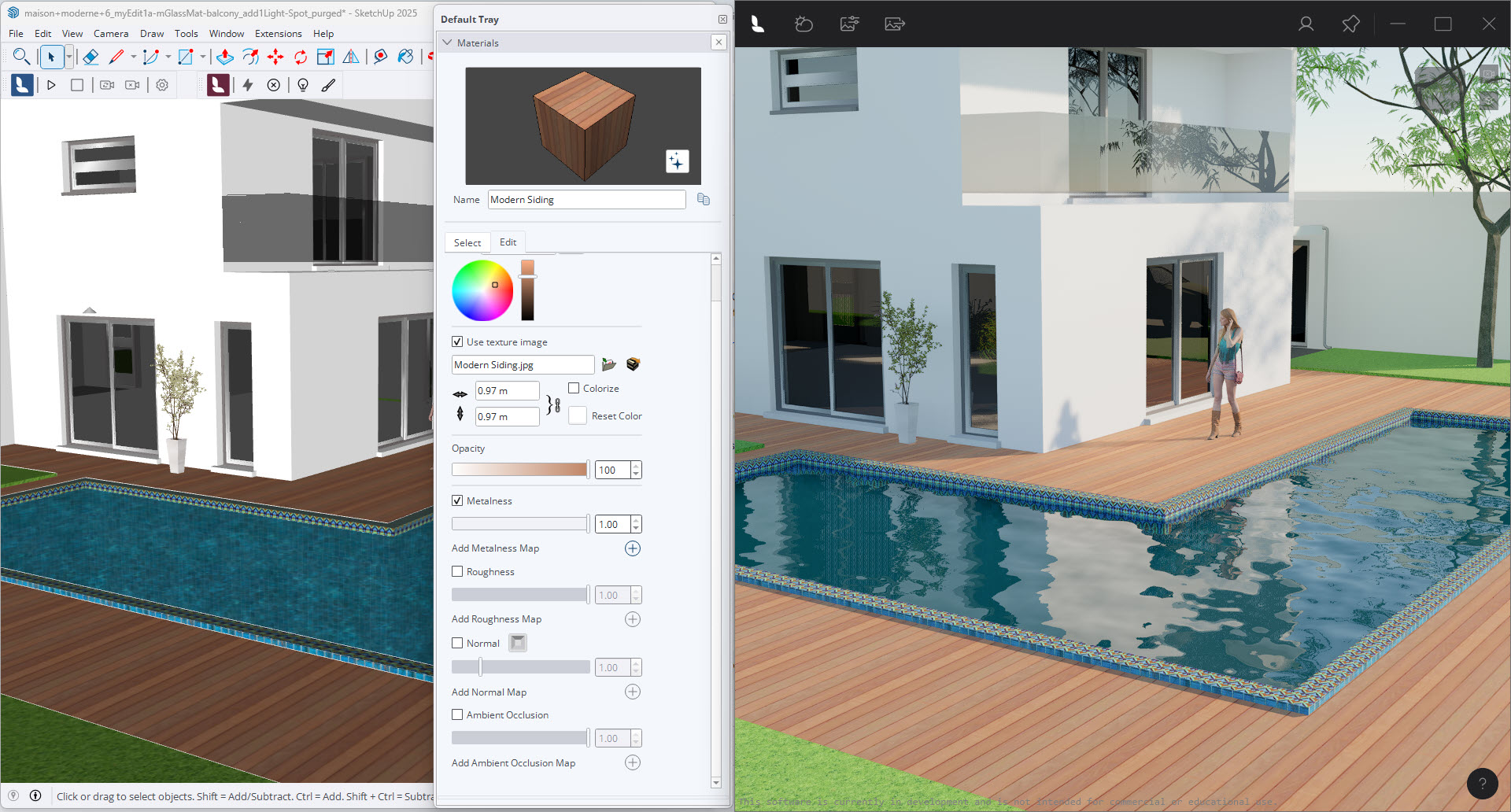Image resolution: width=1511 pixels, height=812 pixels.
Task: Open the Extensions menu
Action: [278, 33]
